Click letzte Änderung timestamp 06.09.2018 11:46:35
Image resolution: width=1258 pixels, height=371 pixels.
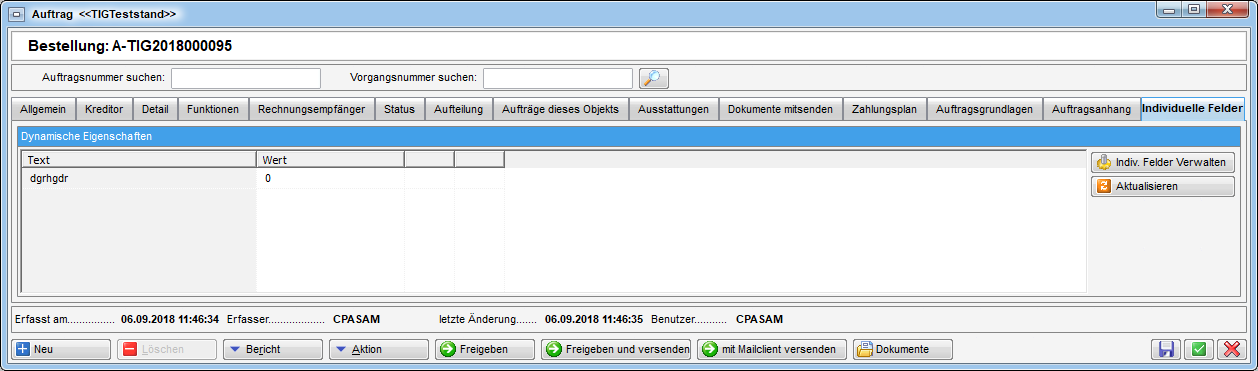point(594,319)
